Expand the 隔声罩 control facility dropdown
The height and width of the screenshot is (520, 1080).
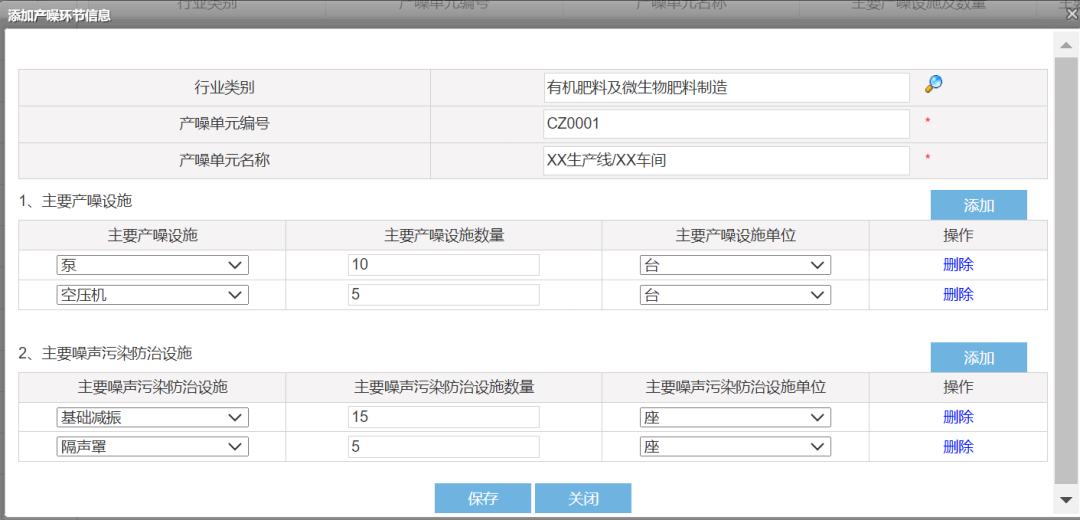tap(152, 447)
